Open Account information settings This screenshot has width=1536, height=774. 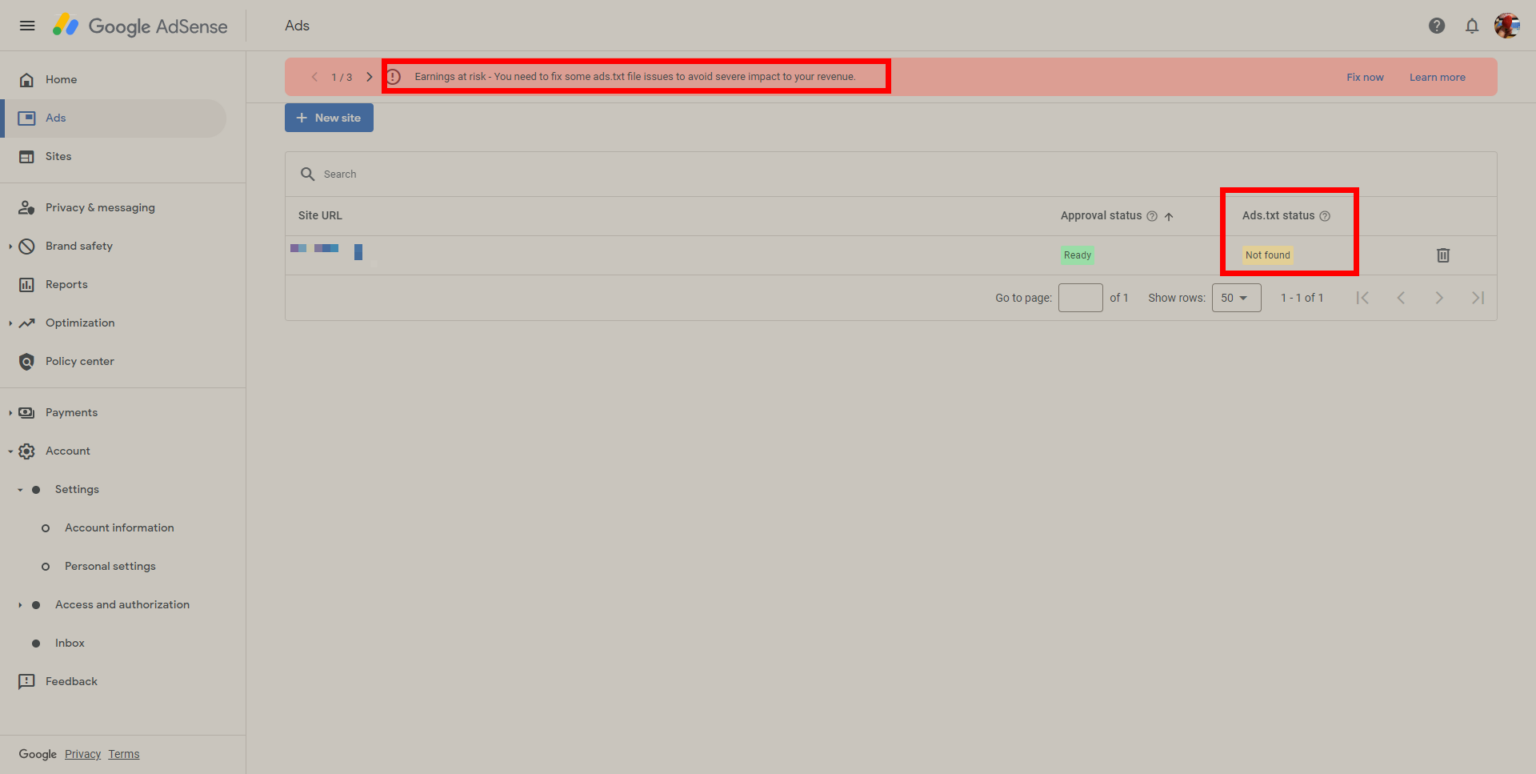(x=119, y=527)
